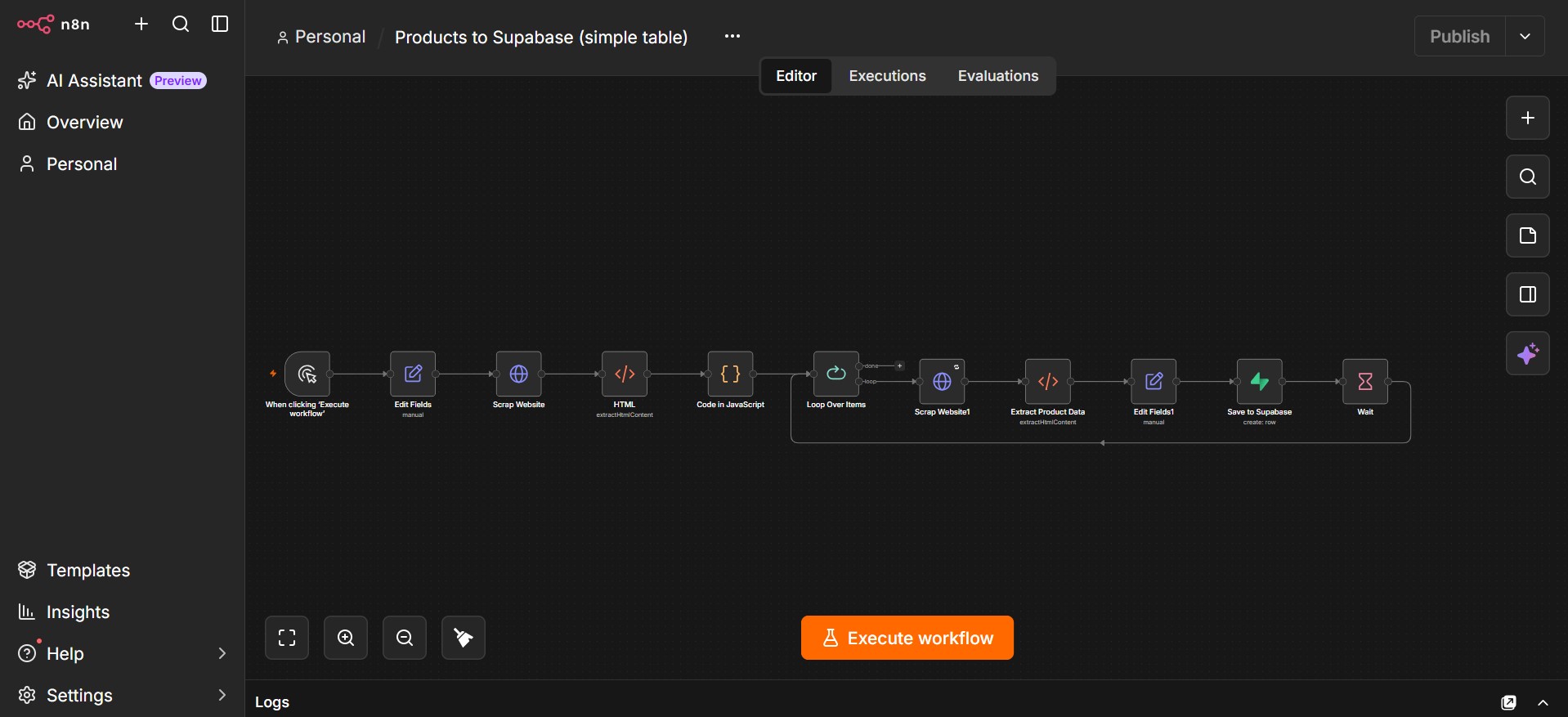Zoom in on the canvas
Screen dimensions: 1568x717
point(346,638)
